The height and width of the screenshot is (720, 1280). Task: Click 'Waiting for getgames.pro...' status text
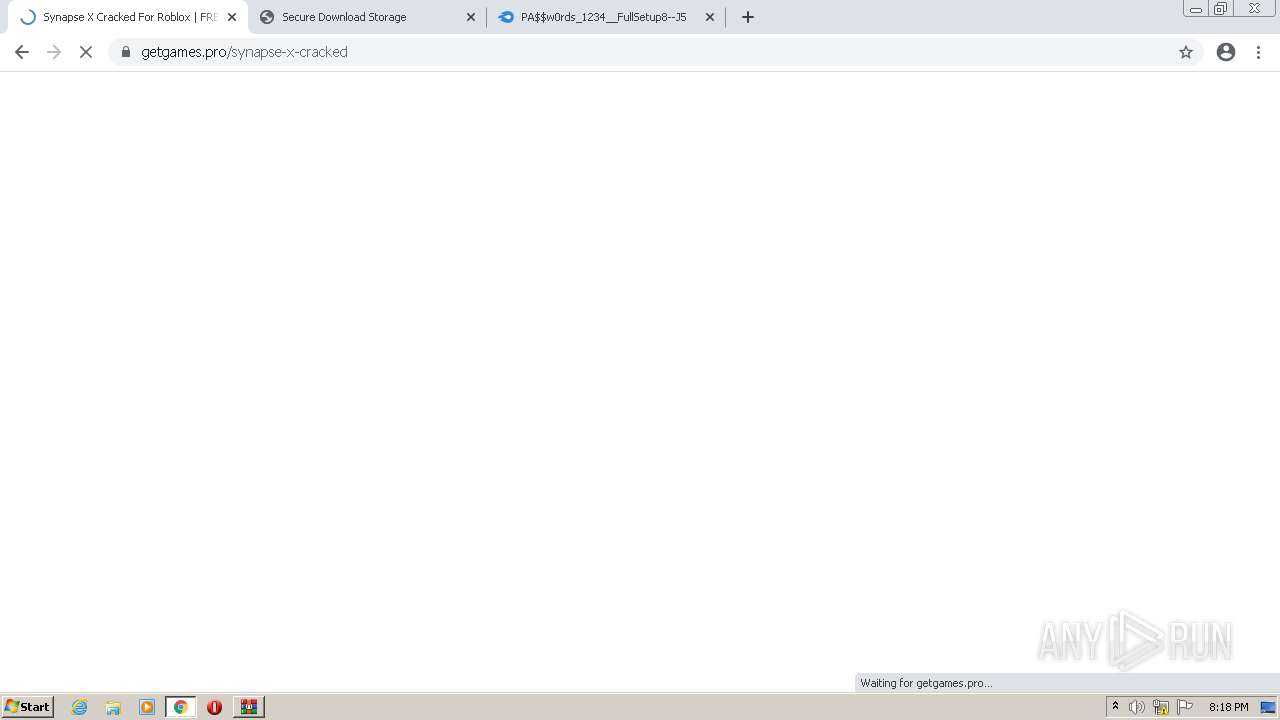926,683
